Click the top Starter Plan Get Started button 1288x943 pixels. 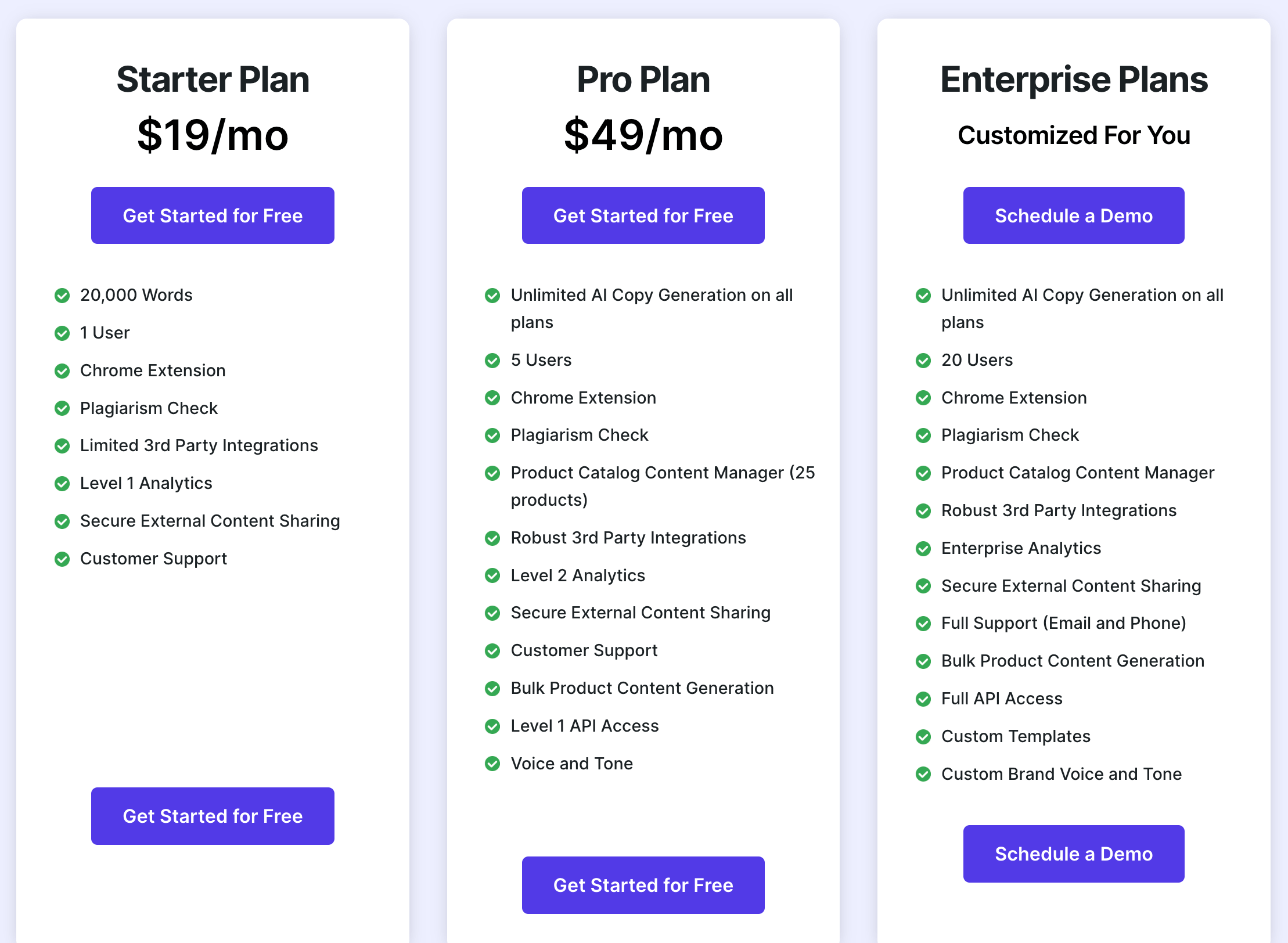213,215
